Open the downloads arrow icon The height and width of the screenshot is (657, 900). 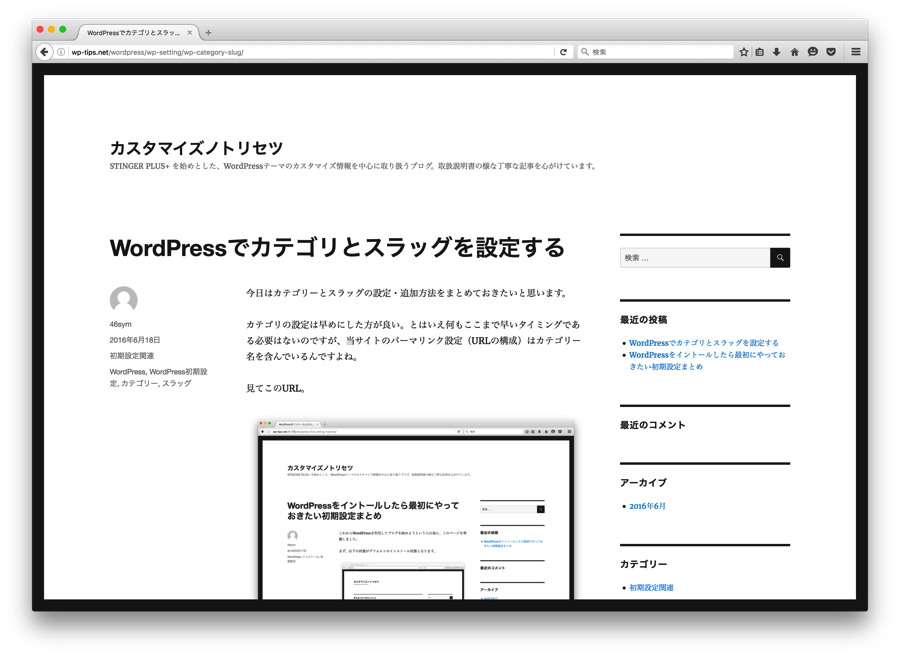pyautogui.click(x=777, y=52)
